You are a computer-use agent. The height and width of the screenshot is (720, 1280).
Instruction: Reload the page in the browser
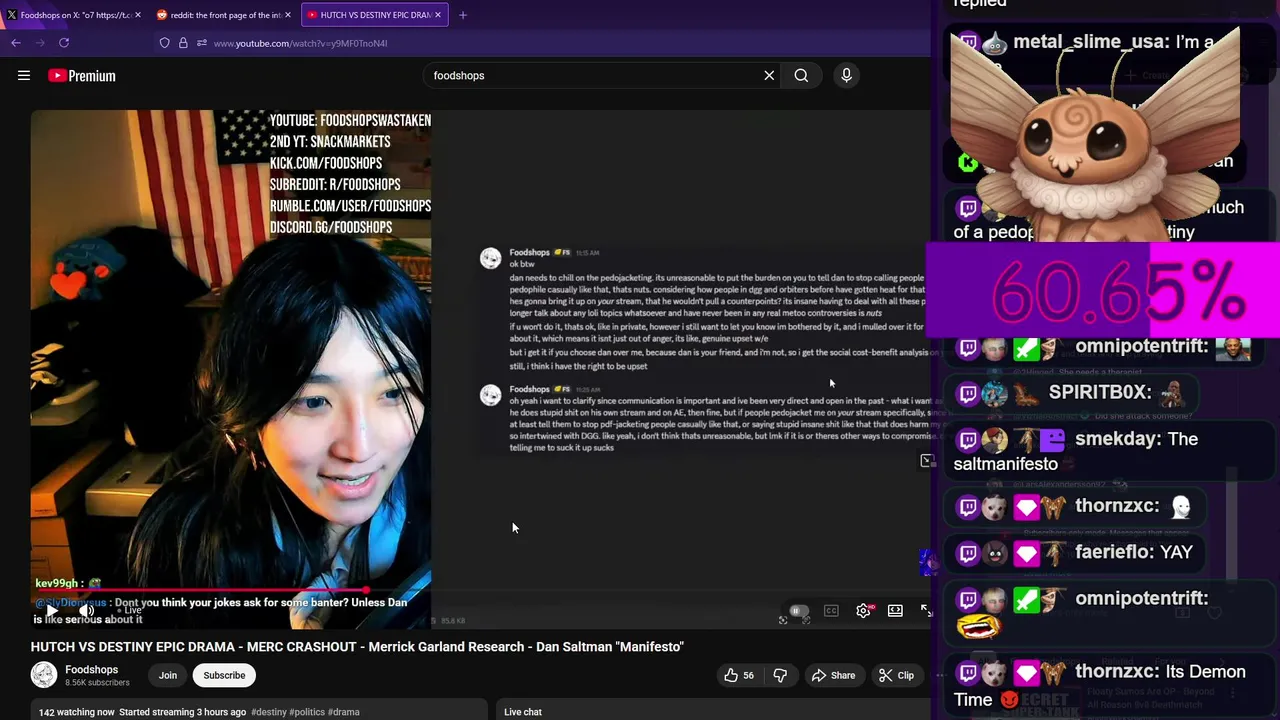click(64, 43)
